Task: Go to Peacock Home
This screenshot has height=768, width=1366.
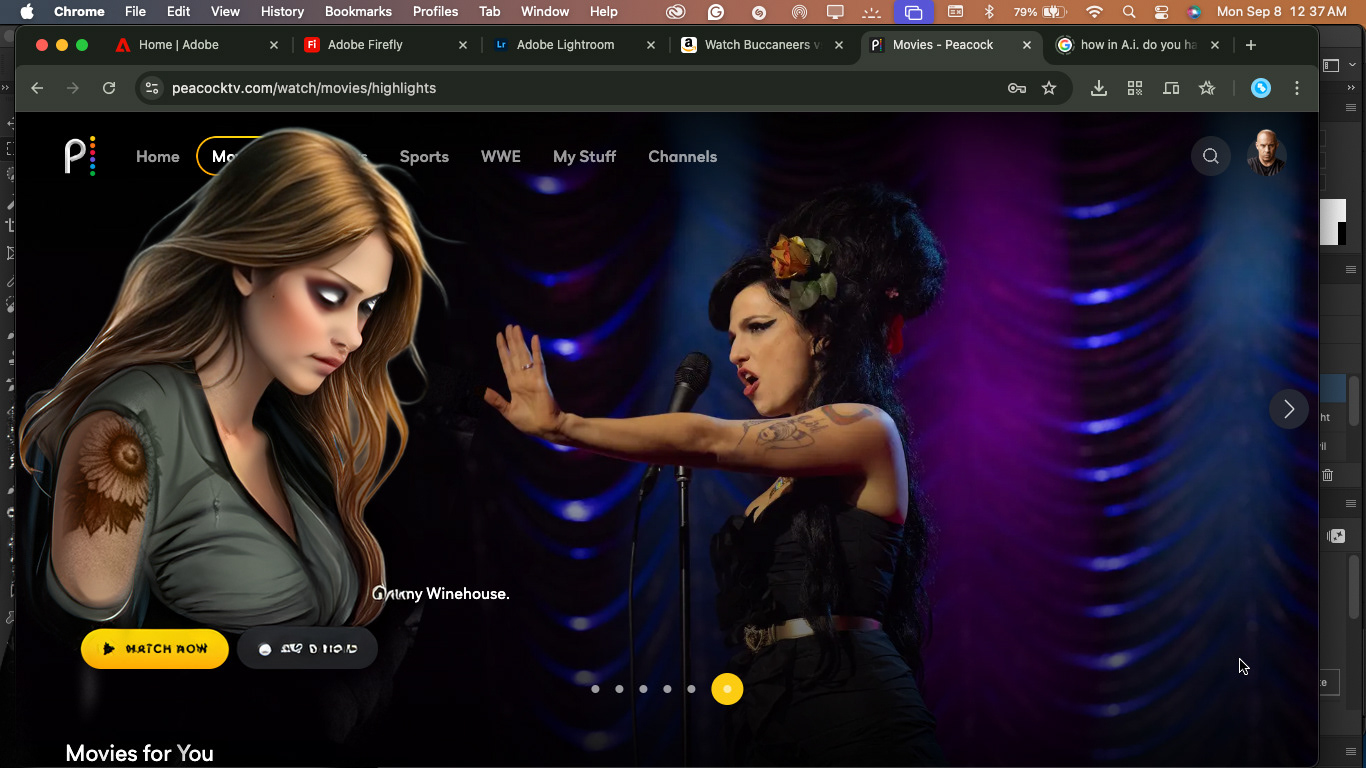Action: (x=158, y=156)
